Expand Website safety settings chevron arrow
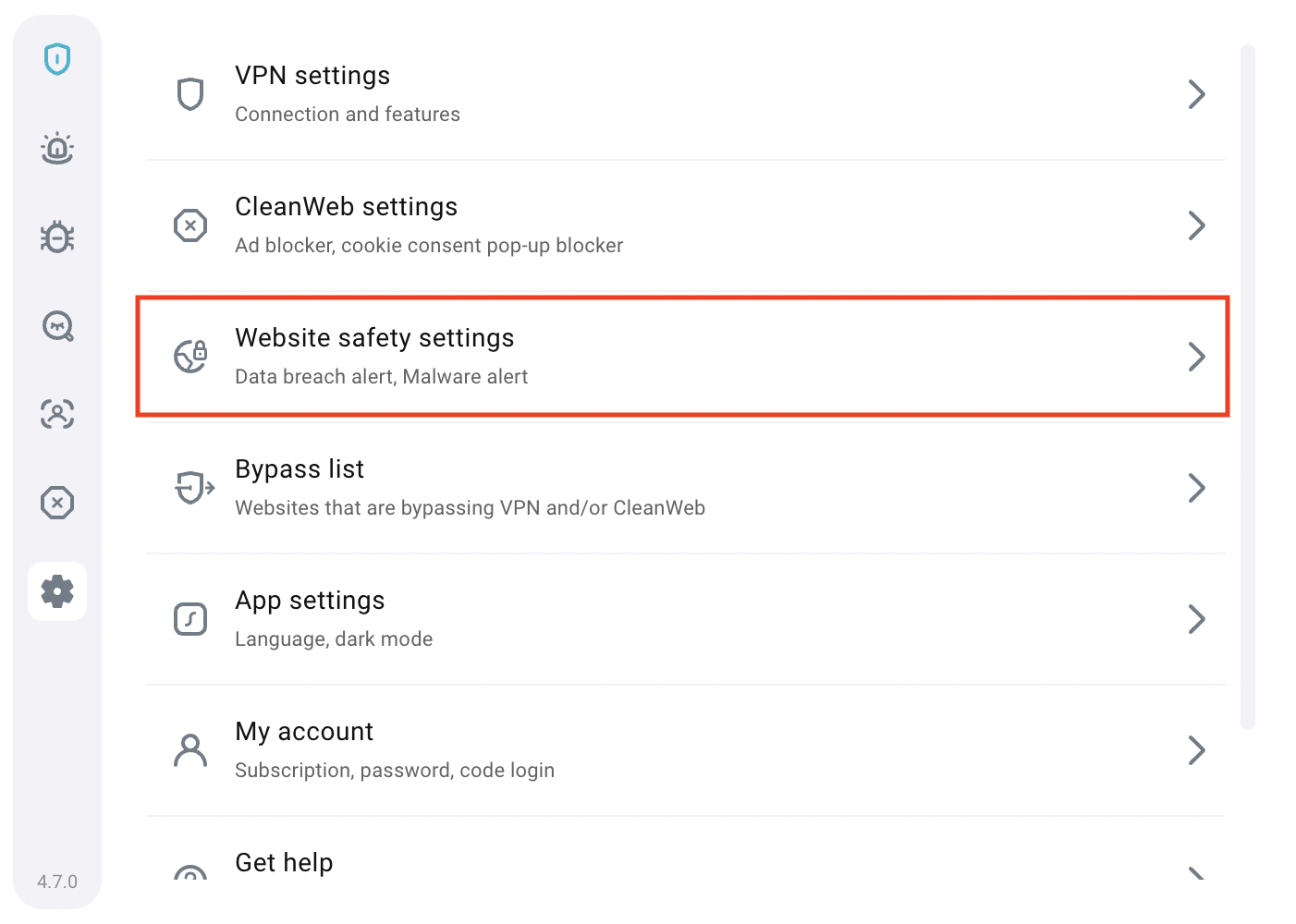1296x924 pixels. point(1197,357)
